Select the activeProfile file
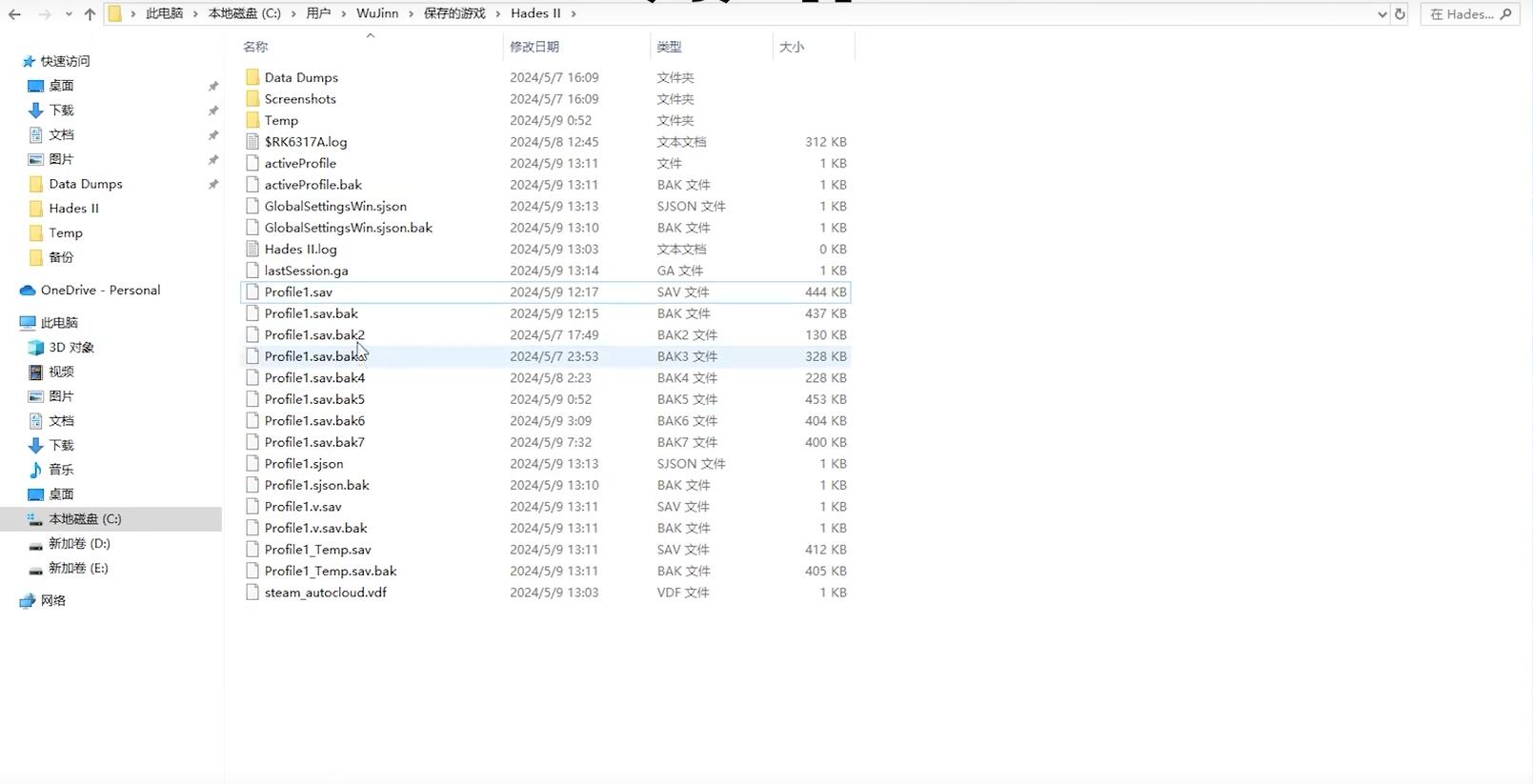The height and width of the screenshot is (784, 1533). click(300, 163)
